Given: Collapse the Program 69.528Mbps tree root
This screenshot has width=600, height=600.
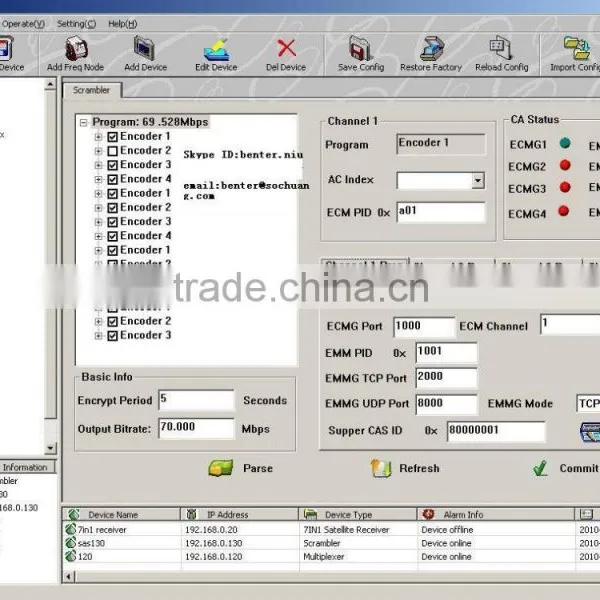Looking at the screenshot, I should click(x=83, y=123).
